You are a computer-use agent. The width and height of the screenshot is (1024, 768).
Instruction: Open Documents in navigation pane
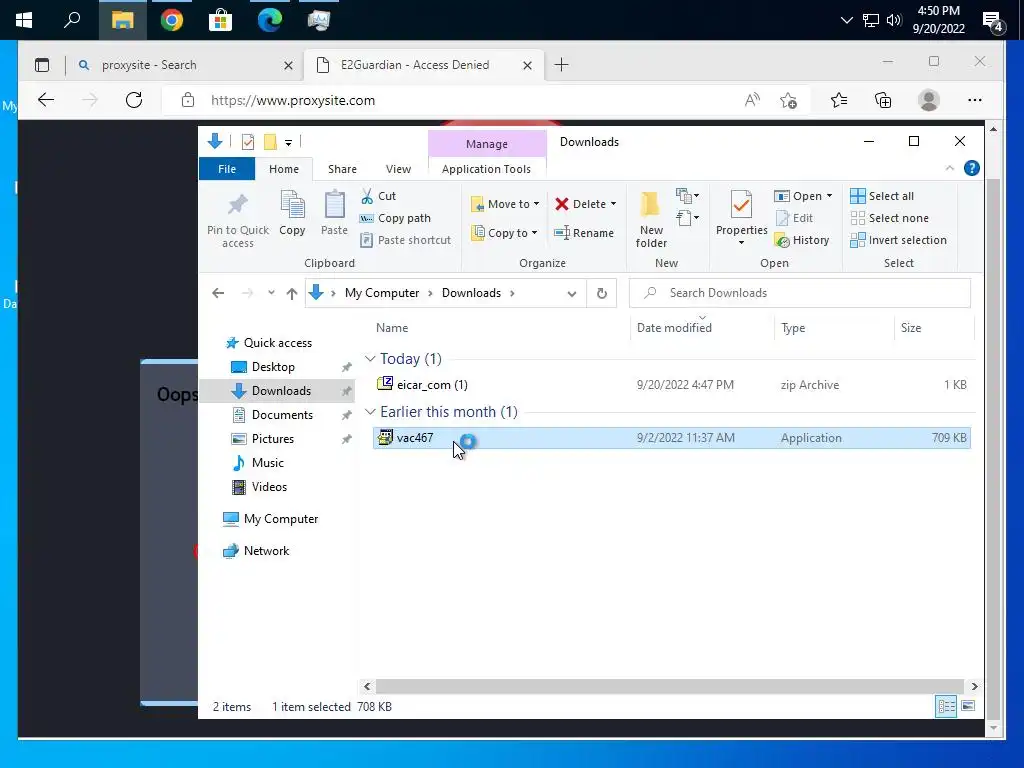pyautogui.click(x=282, y=415)
